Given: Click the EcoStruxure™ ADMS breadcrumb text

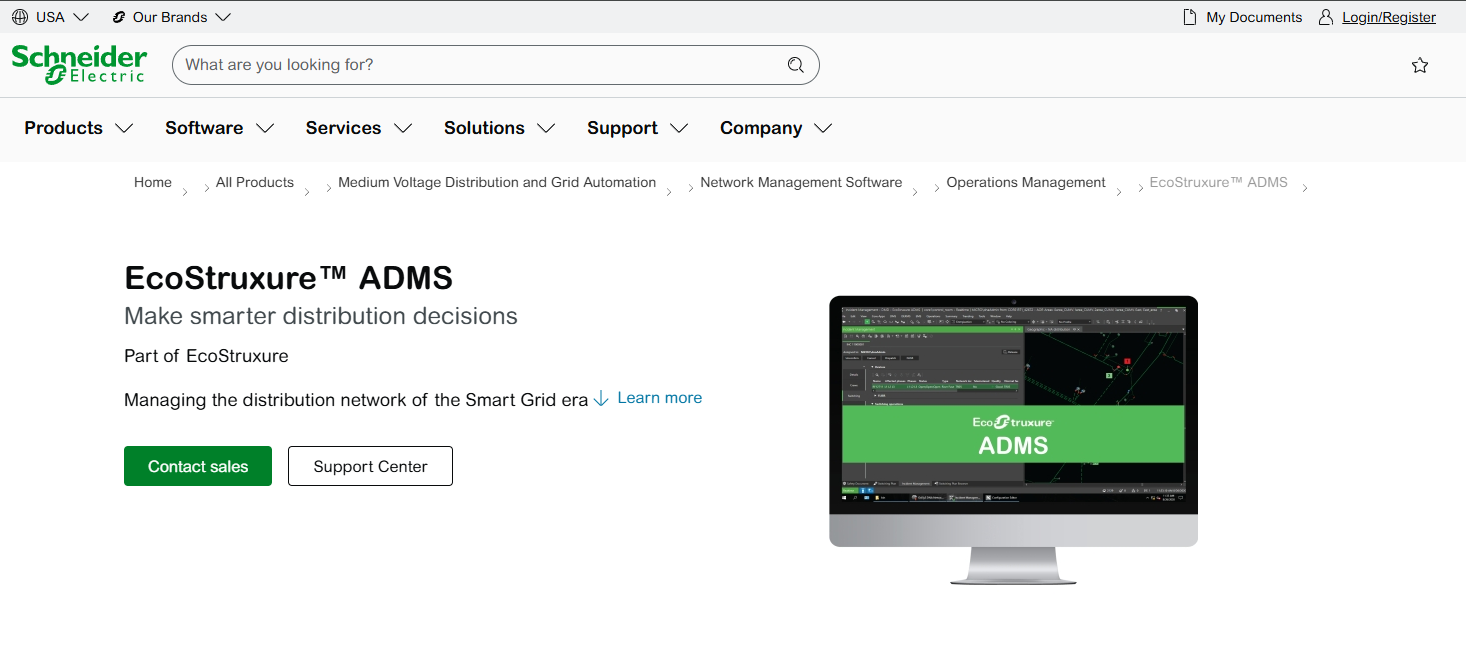Looking at the screenshot, I should coord(1219,182).
